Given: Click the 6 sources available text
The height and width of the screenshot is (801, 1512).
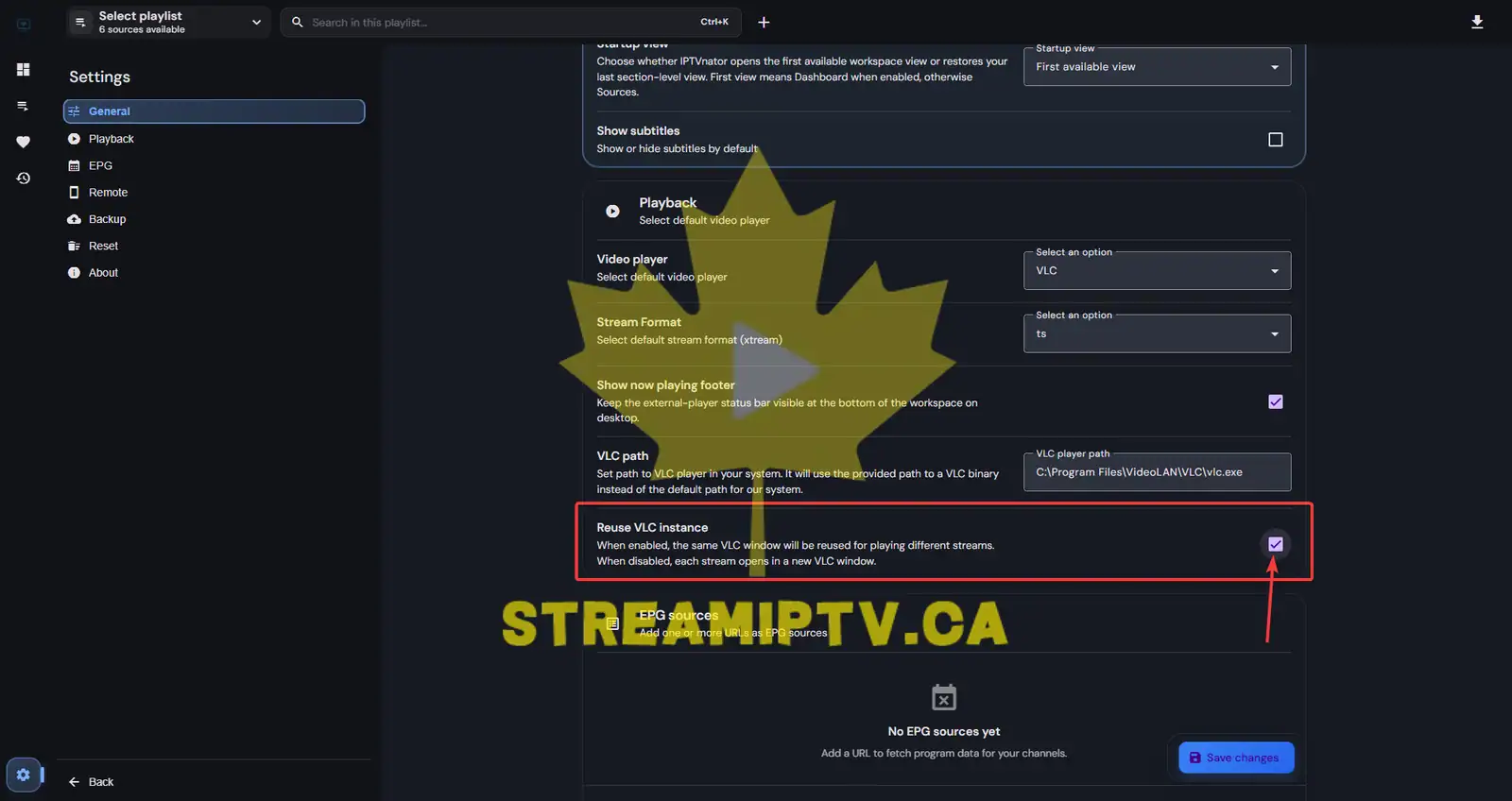Looking at the screenshot, I should click(142, 30).
